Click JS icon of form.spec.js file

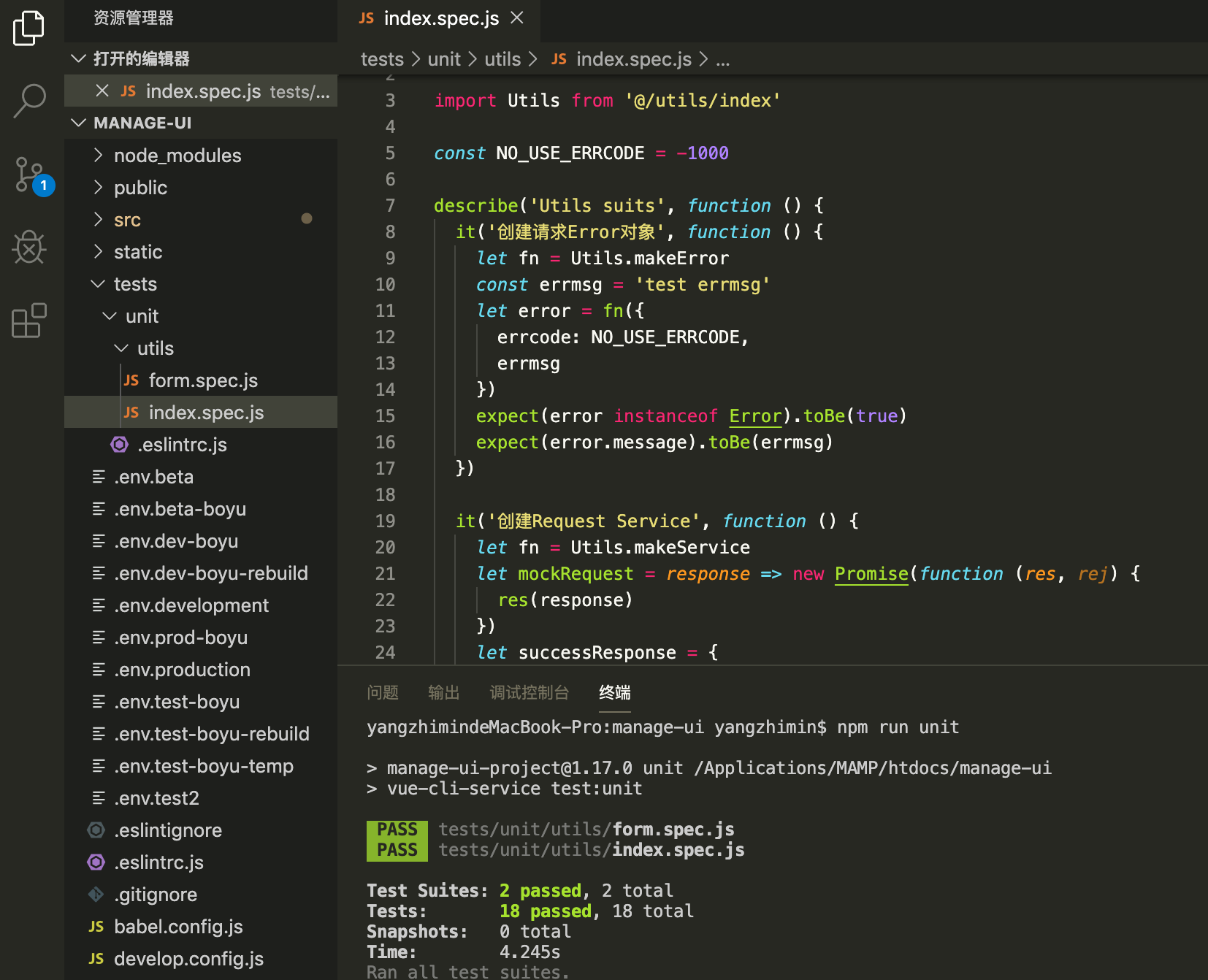[131, 380]
